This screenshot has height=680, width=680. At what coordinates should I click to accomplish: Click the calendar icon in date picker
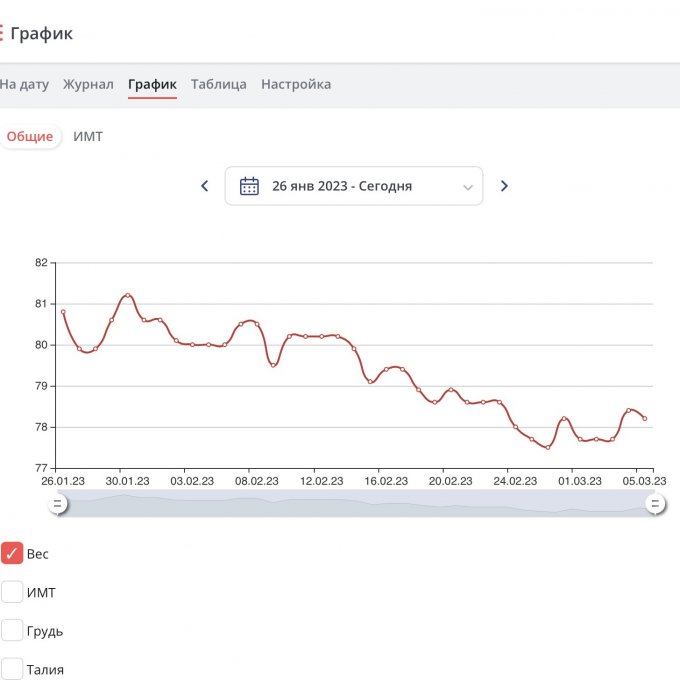point(249,186)
